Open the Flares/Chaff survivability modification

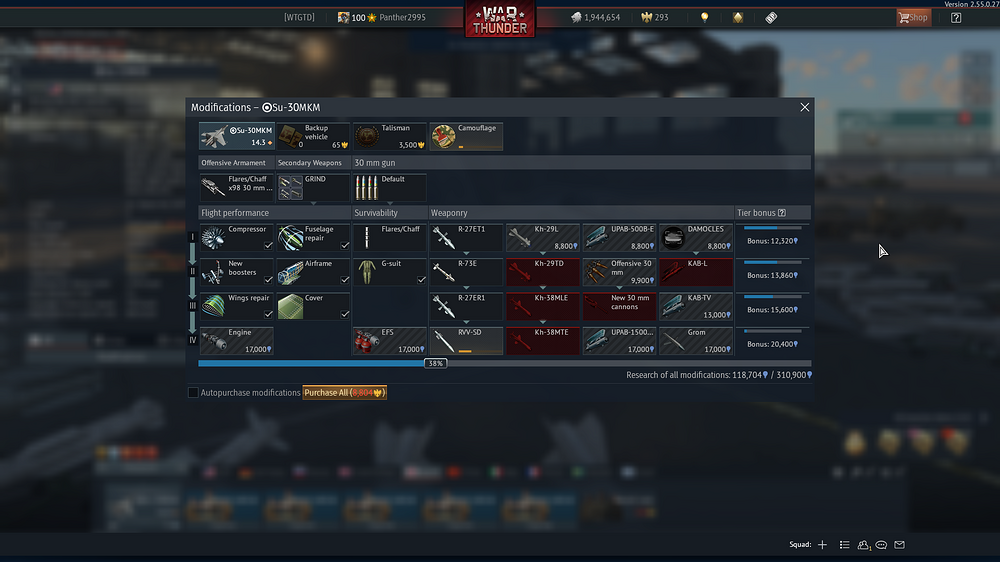[390, 237]
